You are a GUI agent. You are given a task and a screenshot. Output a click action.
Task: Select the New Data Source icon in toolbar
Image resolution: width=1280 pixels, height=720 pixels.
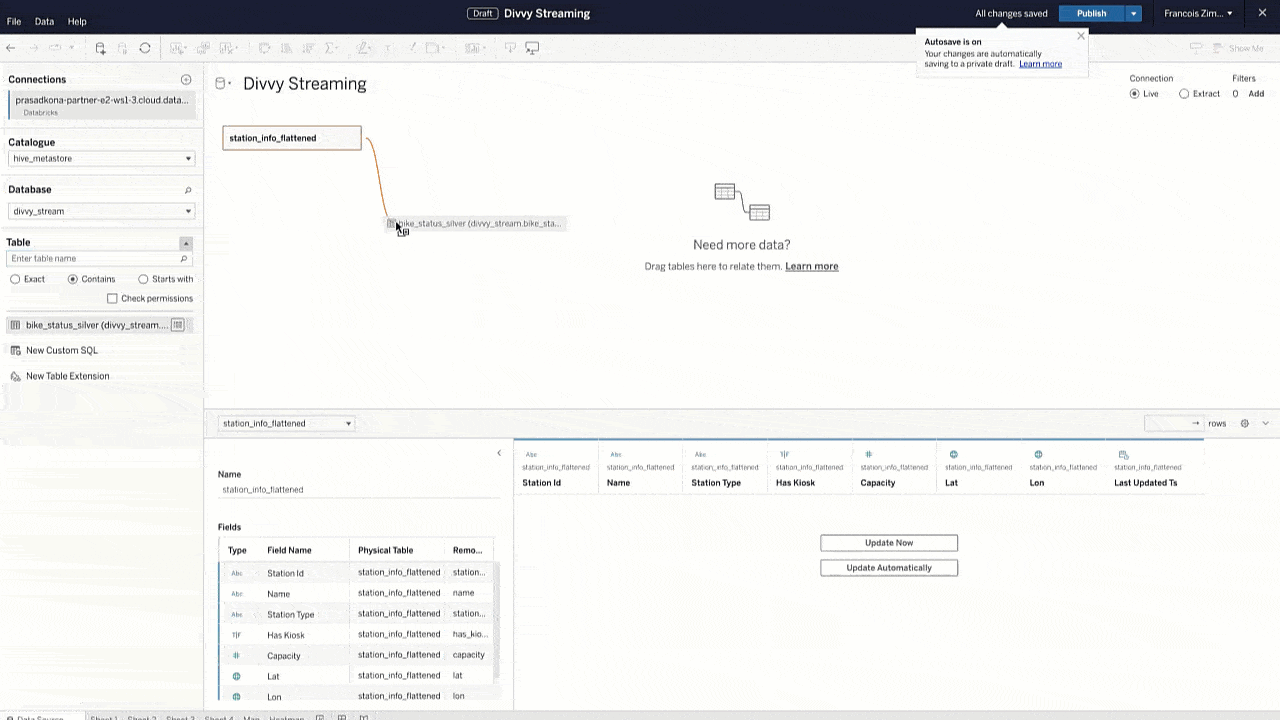pos(100,47)
